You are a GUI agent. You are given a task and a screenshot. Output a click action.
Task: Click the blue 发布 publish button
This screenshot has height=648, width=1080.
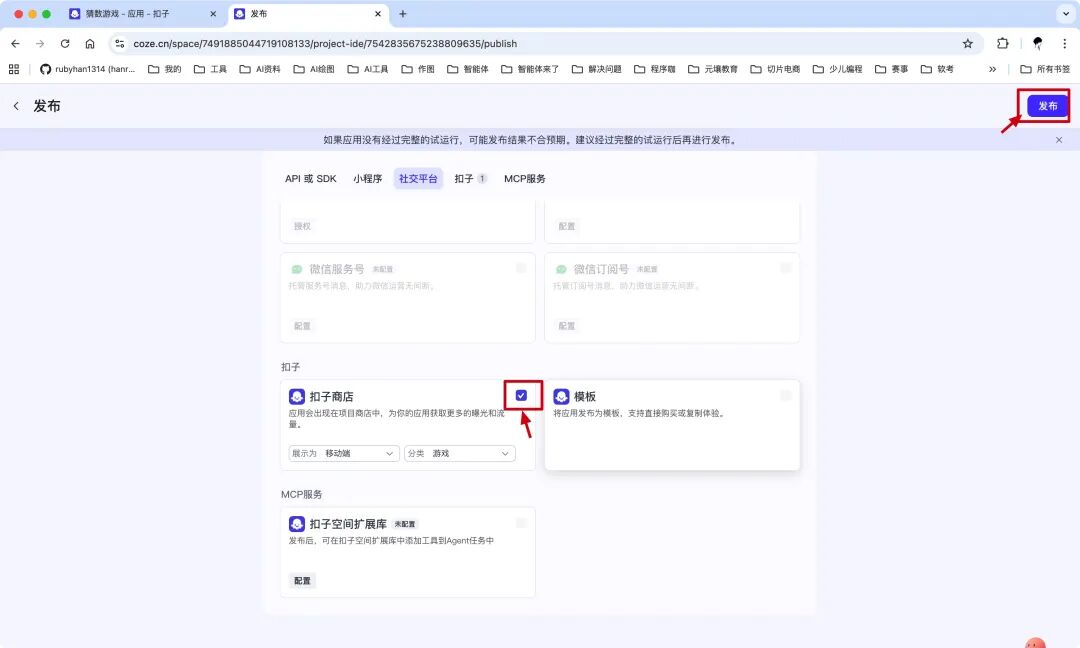tap(1047, 105)
